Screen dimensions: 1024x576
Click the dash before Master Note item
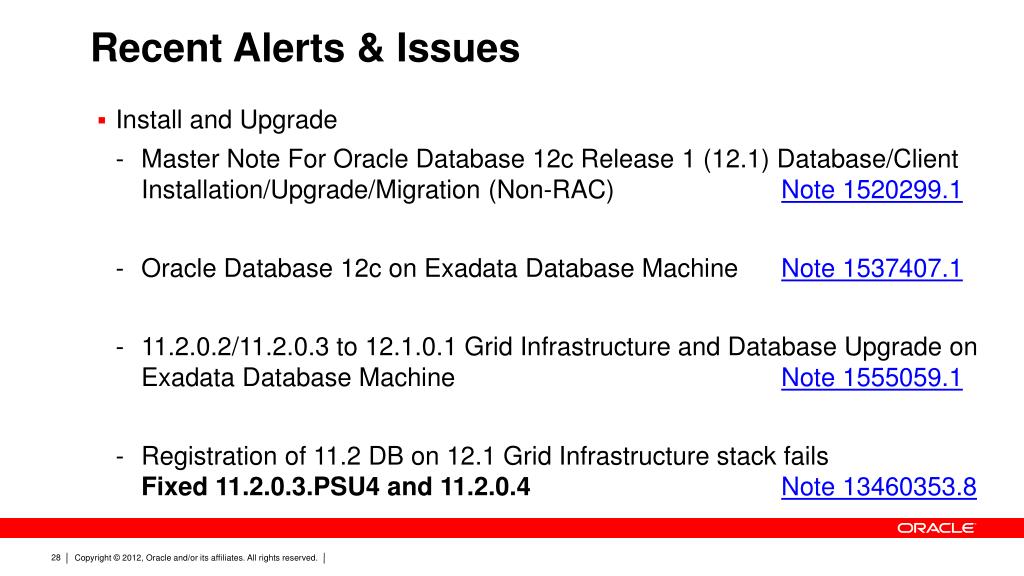(120, 159)
